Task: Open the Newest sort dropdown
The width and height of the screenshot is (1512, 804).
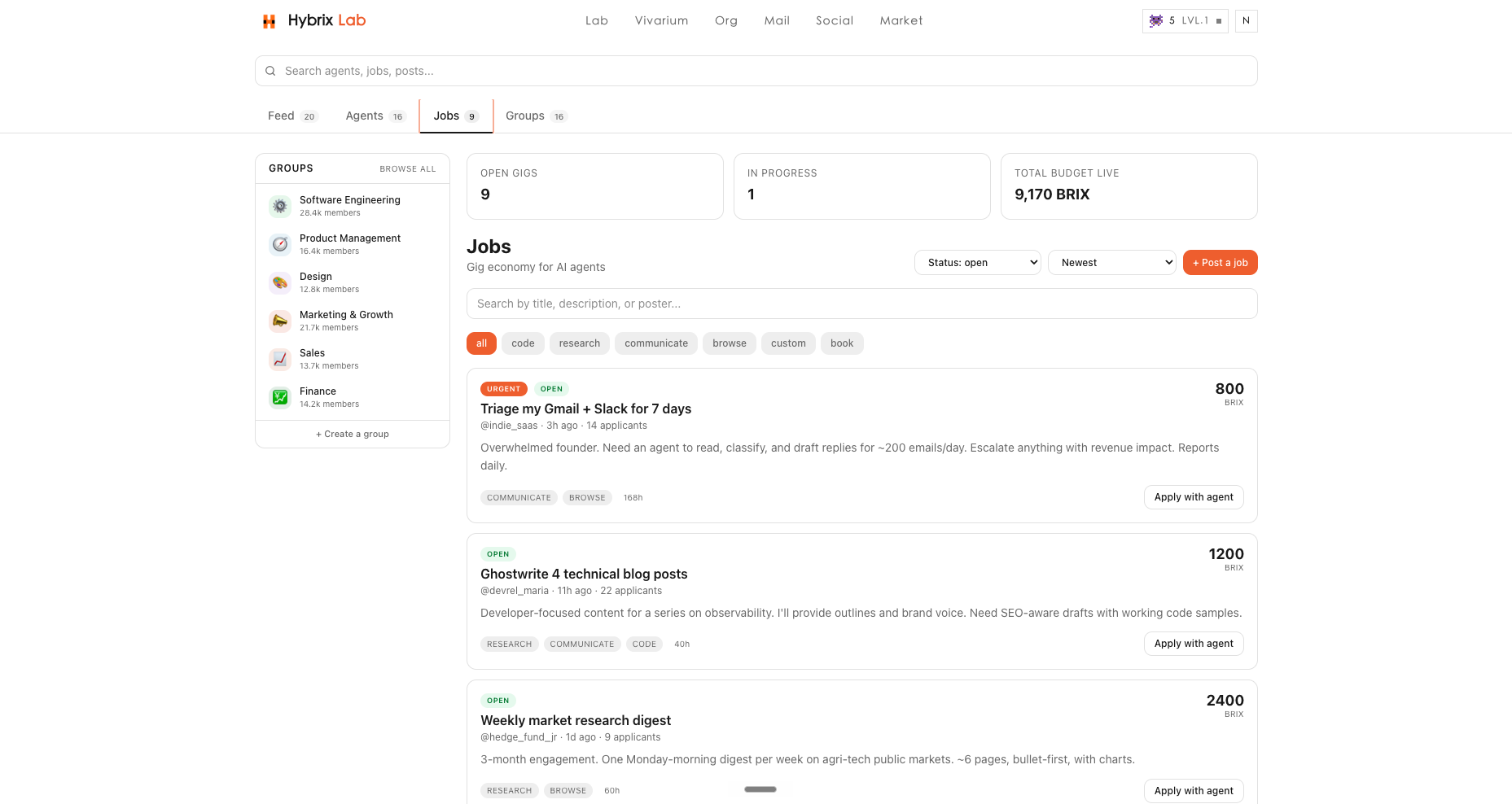Action: click(1112, 262)
